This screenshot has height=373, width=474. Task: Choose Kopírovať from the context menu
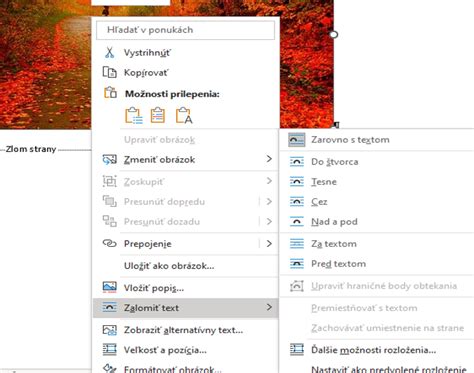click(146, 73)
